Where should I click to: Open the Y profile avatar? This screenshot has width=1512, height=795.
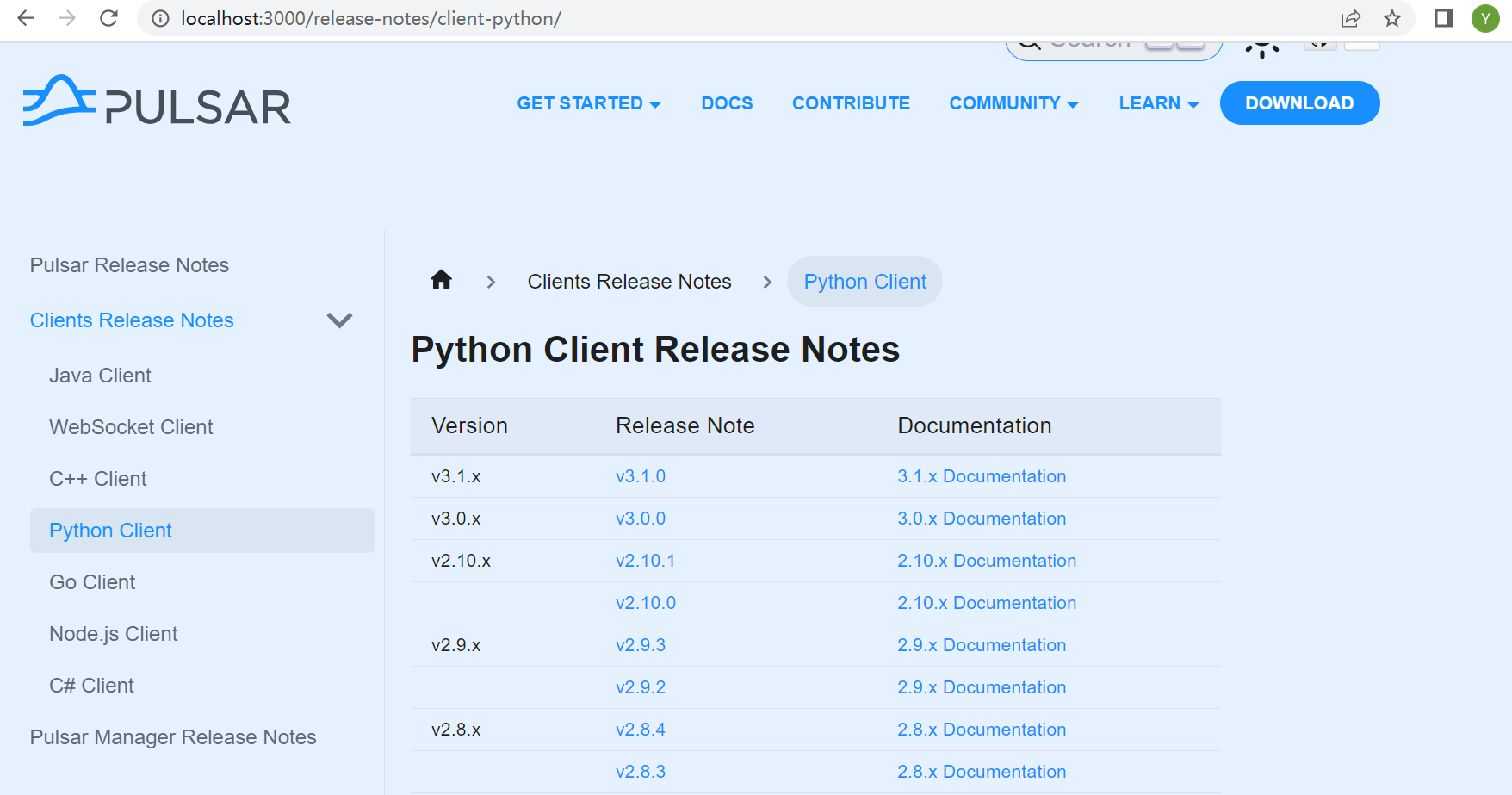click(1485, 18)
